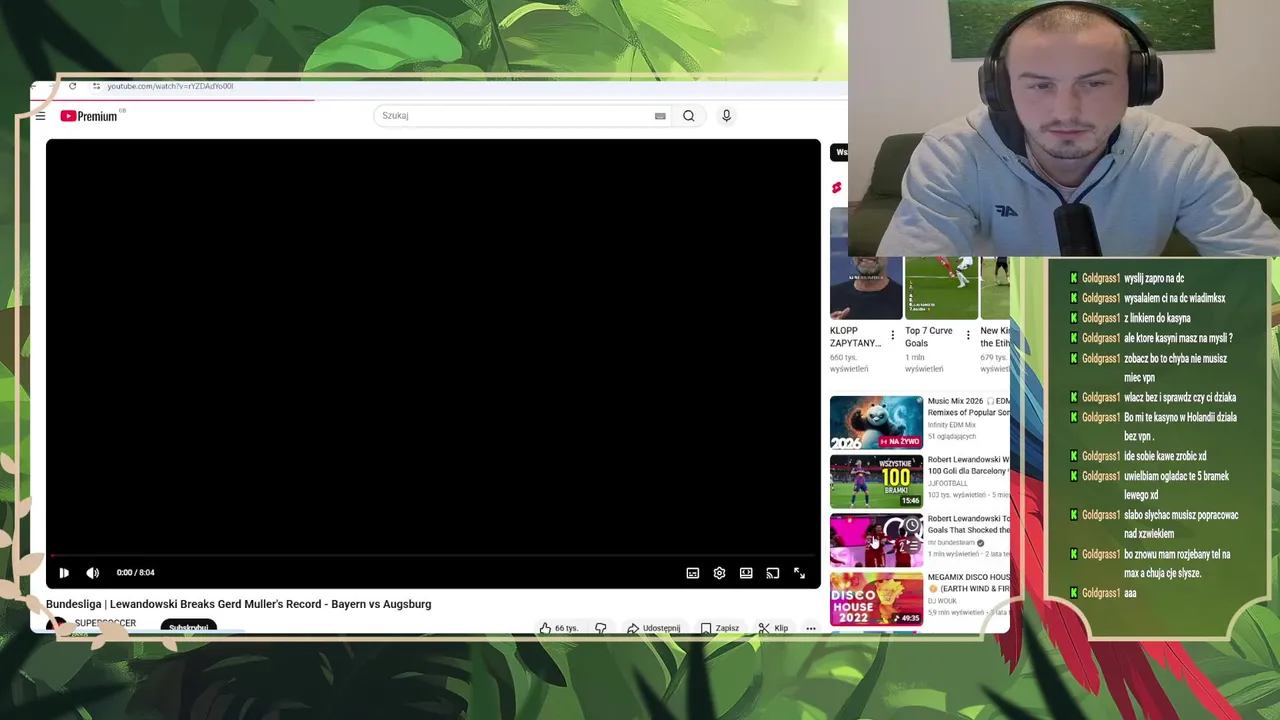Select the youtube.com address bar URL
Viewport: 1280px width, 720px height.
170,86
